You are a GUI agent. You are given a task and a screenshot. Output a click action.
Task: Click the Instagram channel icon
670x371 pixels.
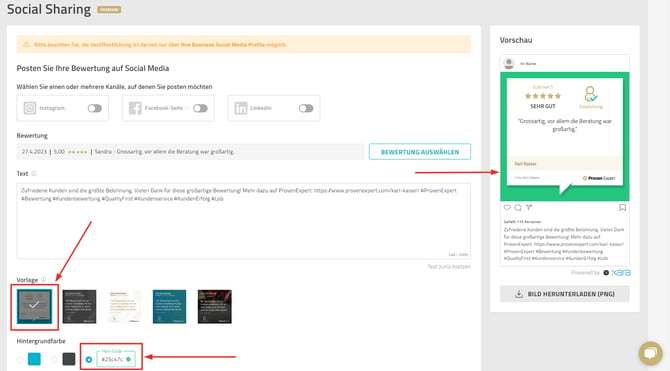point(30,108)
